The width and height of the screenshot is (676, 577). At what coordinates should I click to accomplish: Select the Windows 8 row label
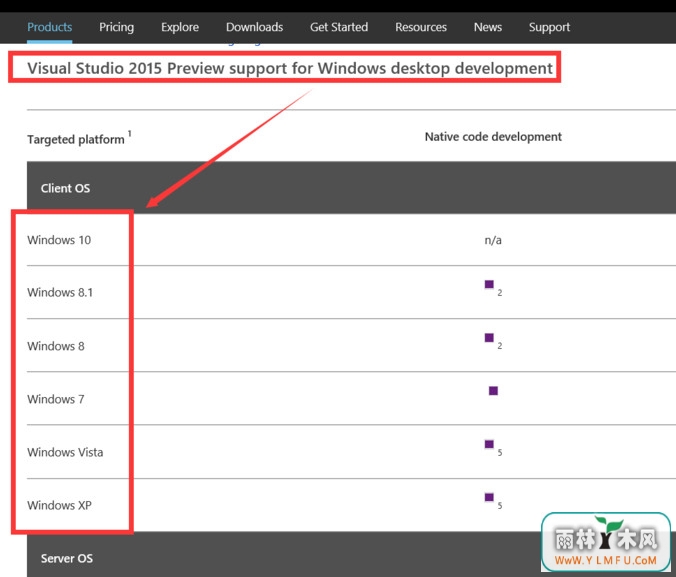point(56,346)
